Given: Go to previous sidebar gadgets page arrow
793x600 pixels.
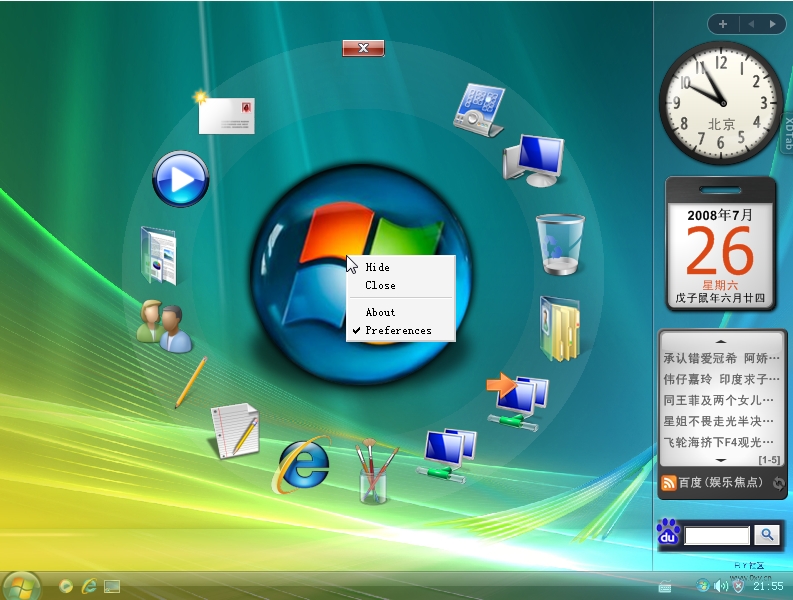Looking at the screenshot, I should (x=751, y=24).
